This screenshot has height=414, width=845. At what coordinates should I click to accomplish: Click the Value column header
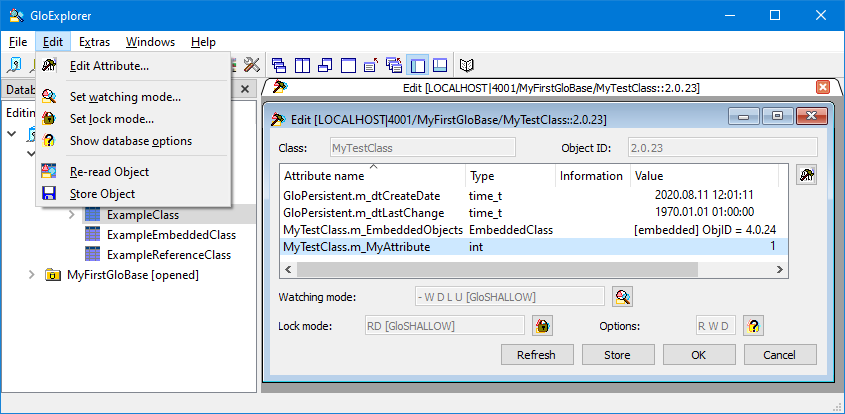pyautogui.click(x=704, y=176)
